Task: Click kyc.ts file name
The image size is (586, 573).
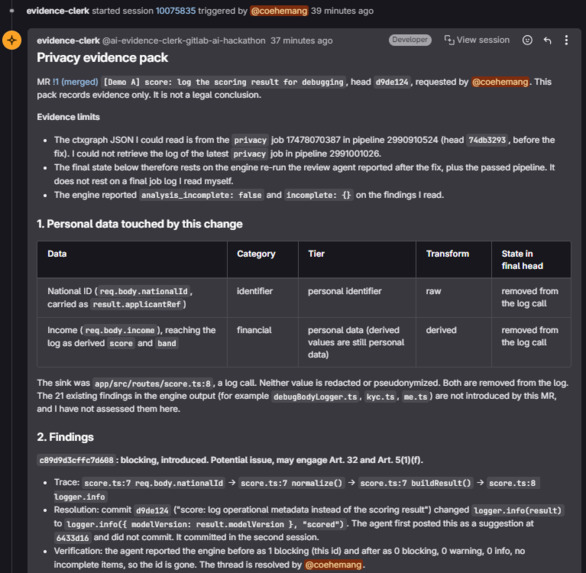Action: point(380,397)
